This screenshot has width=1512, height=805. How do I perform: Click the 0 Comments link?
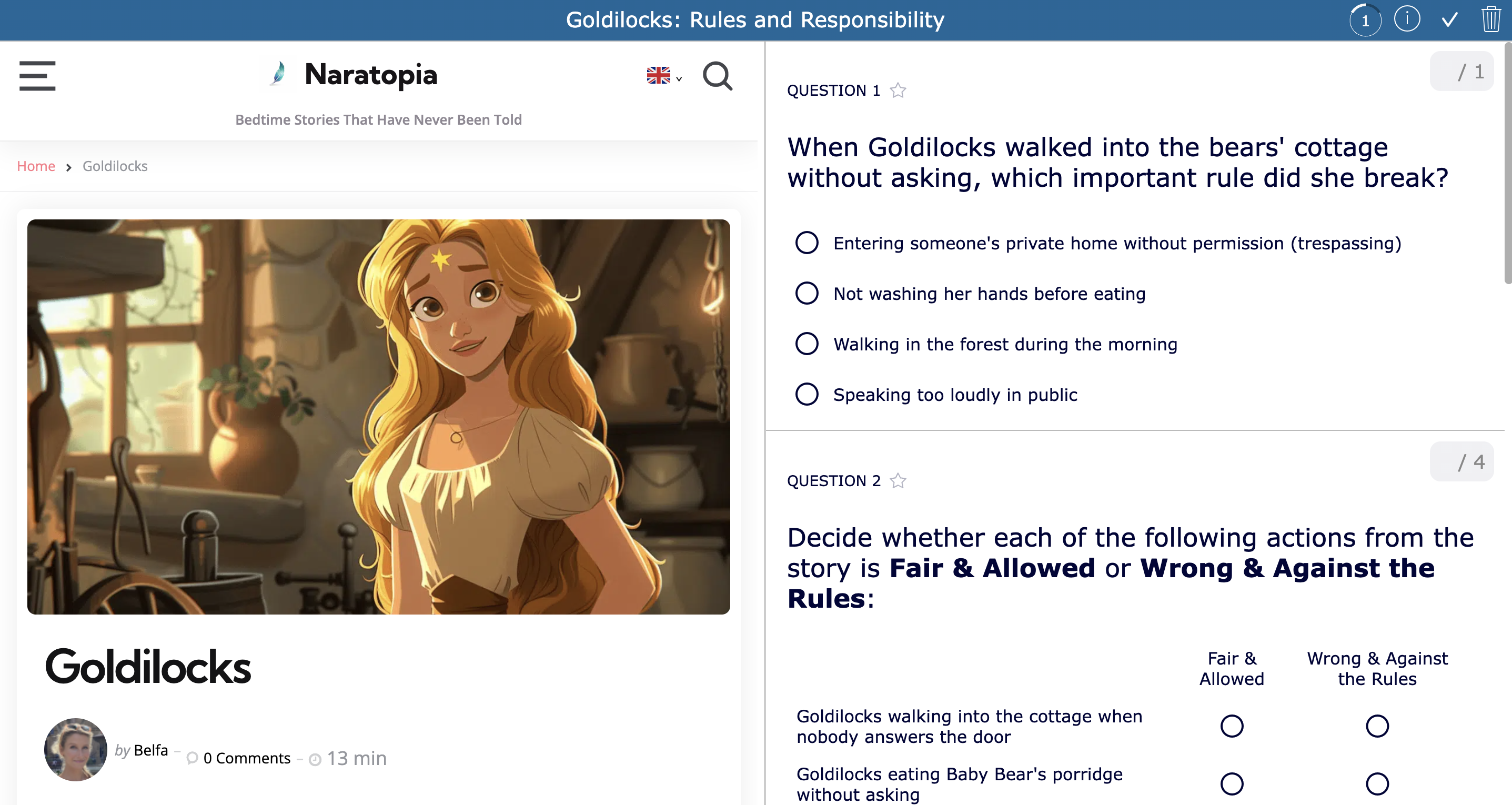click(x=247, y=759)
